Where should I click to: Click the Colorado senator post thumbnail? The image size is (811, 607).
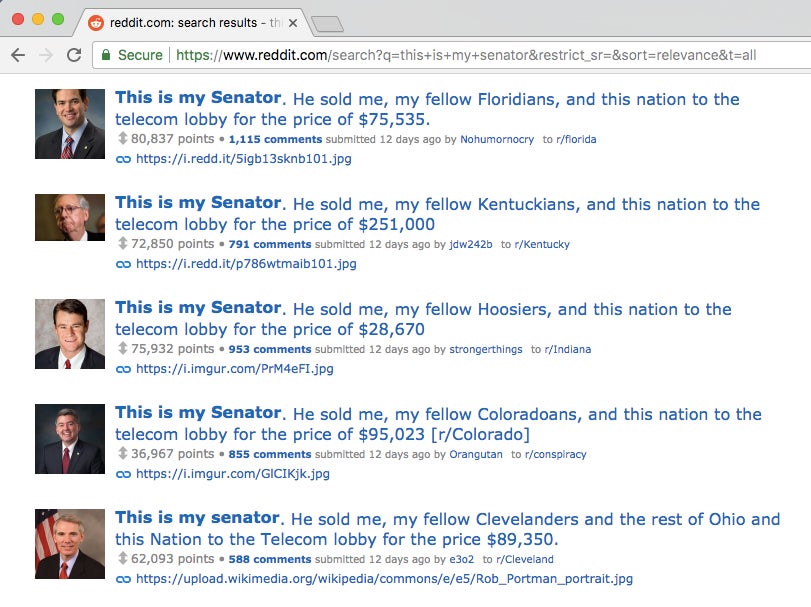pyautogui.click(x=70, y=439)
